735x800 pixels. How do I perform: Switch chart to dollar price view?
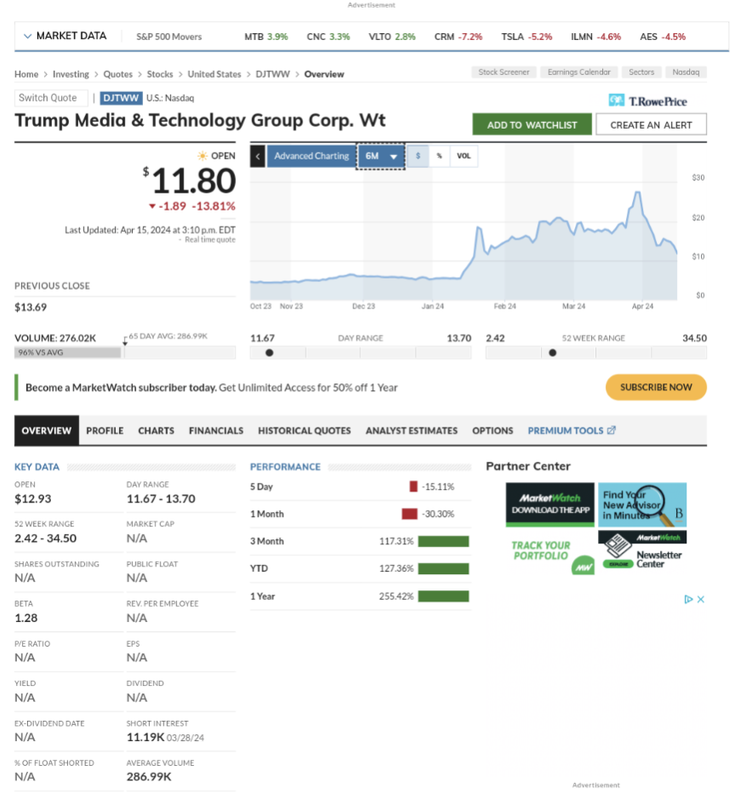[x=418, y=156]
